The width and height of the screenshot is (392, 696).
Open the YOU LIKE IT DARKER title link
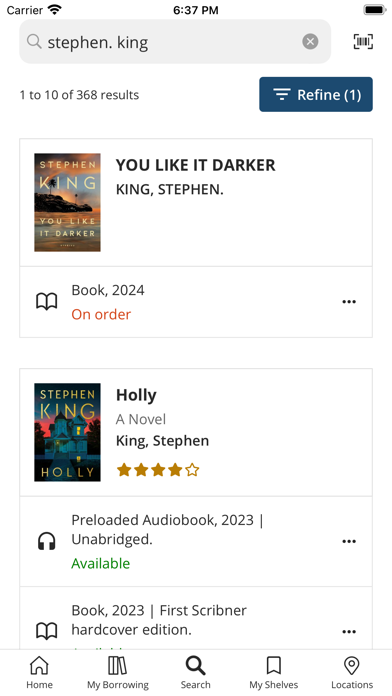[x=195, y=165]
